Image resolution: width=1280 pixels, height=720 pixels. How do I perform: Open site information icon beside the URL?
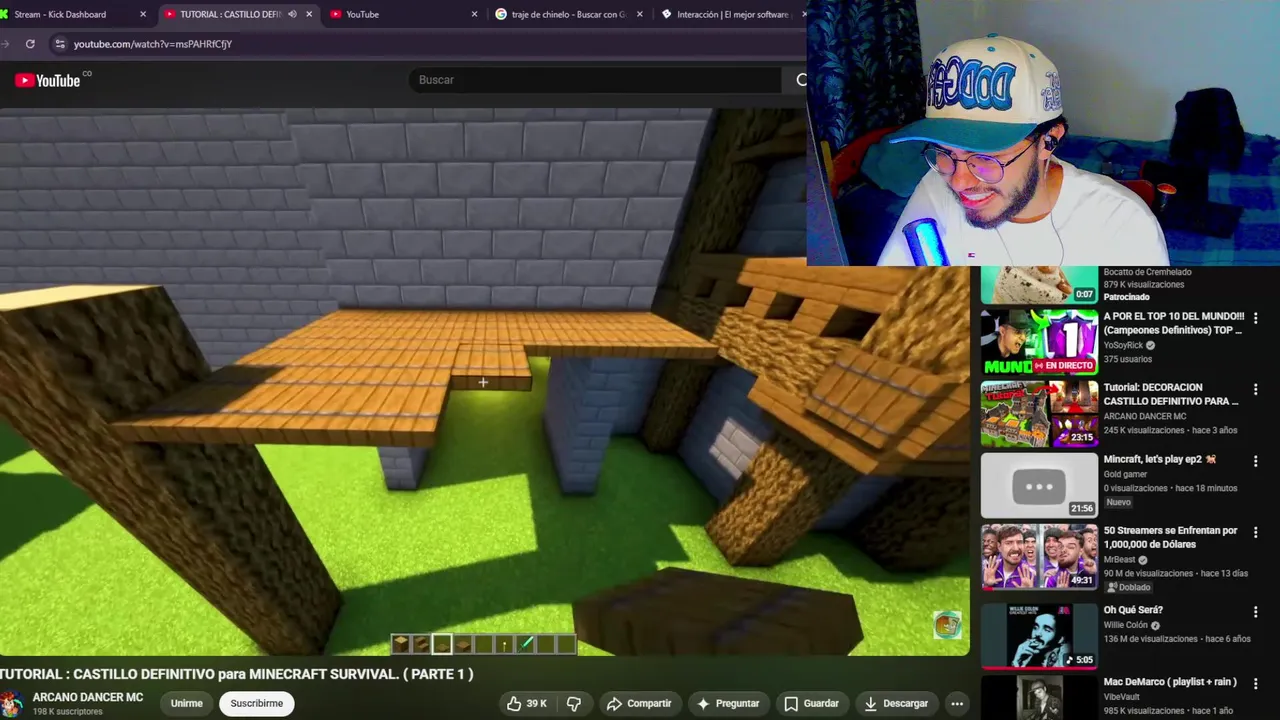(x=59, y=44)
